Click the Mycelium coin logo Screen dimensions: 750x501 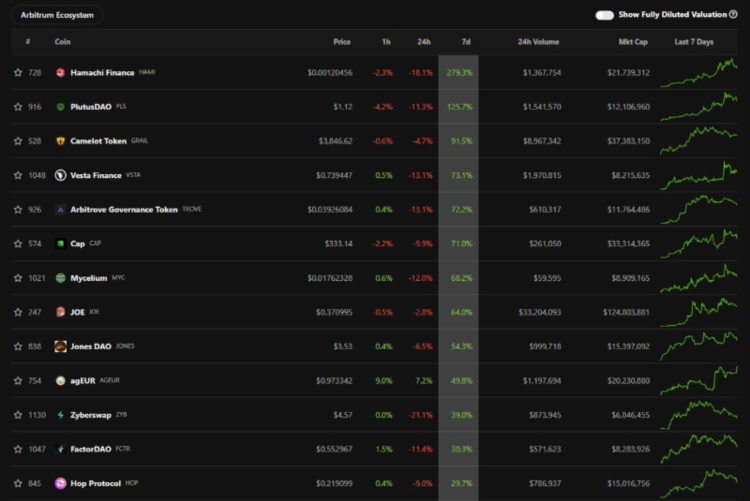click(61, 278)
